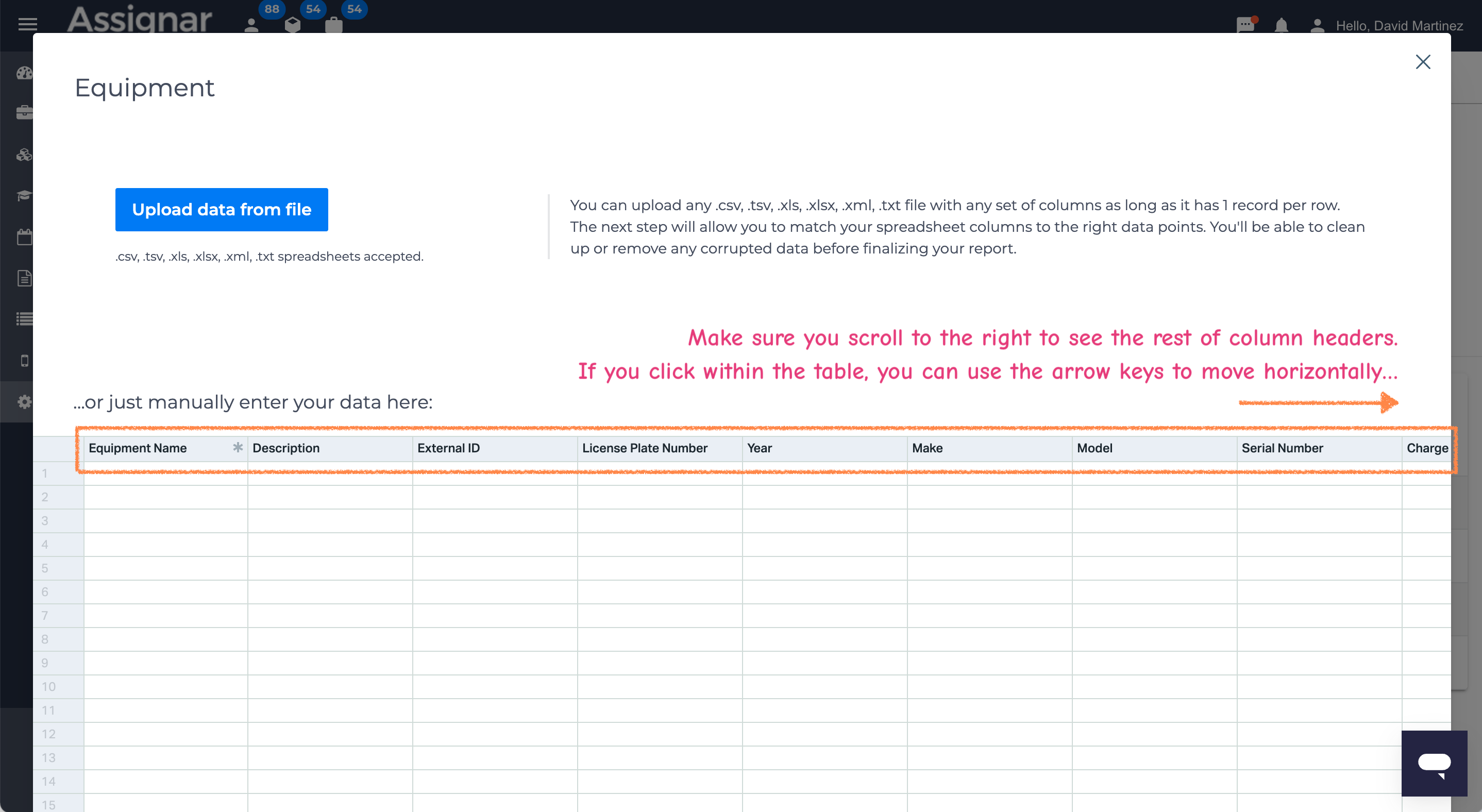Select row 2 header

tap(58, 497)
